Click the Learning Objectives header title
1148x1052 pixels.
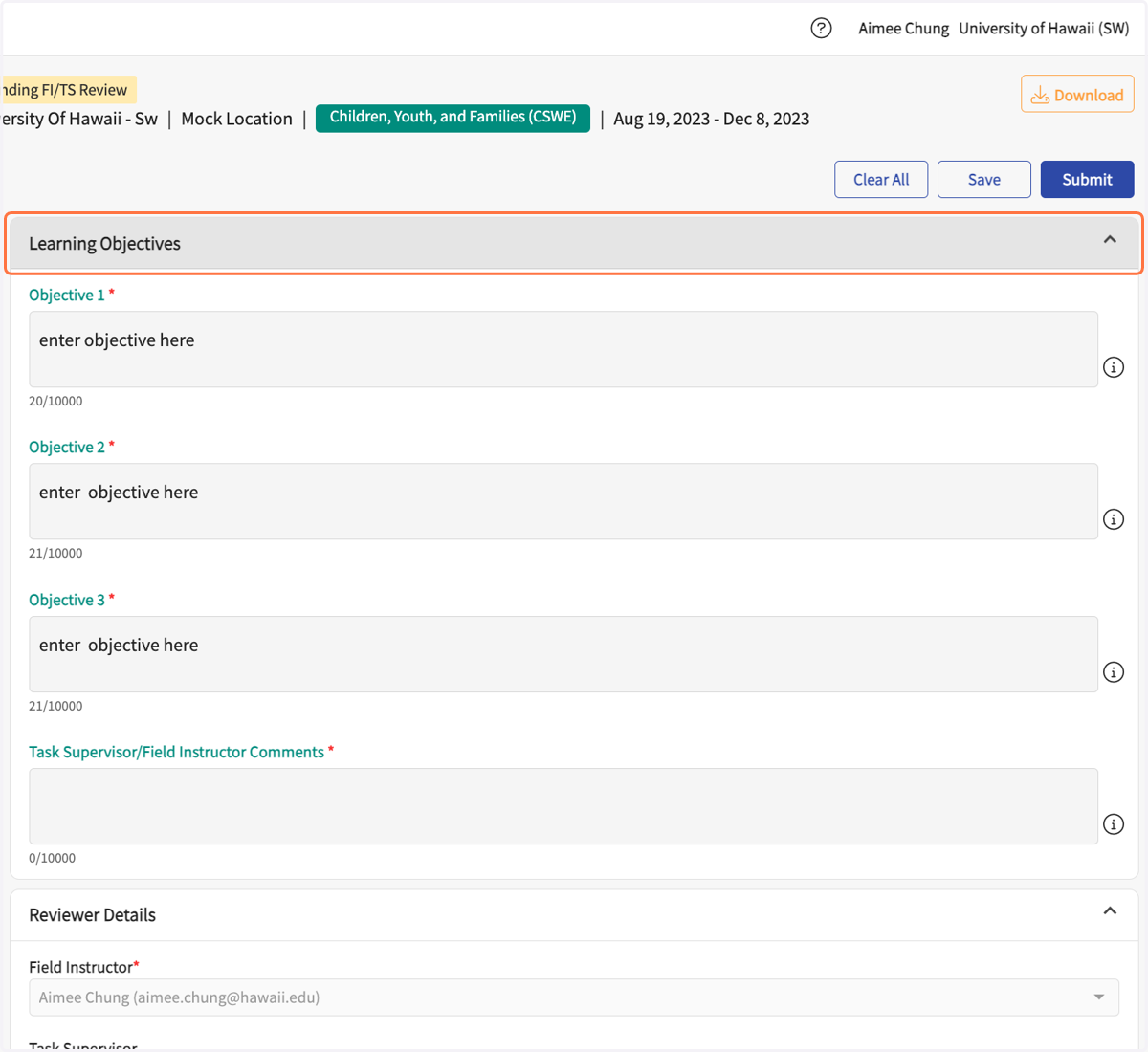tap(105, 244)
